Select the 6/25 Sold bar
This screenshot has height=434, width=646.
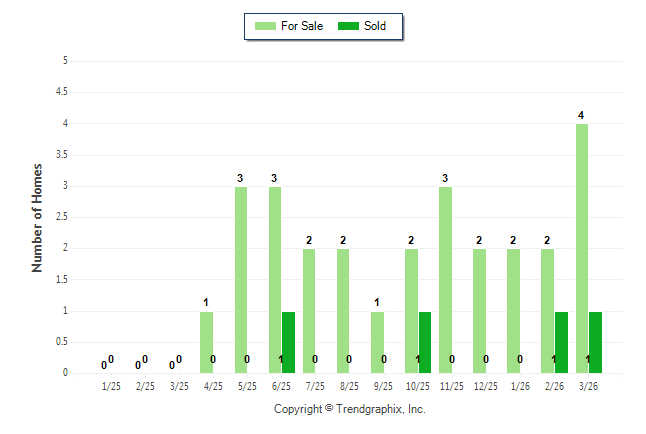(x=288, y=342)
